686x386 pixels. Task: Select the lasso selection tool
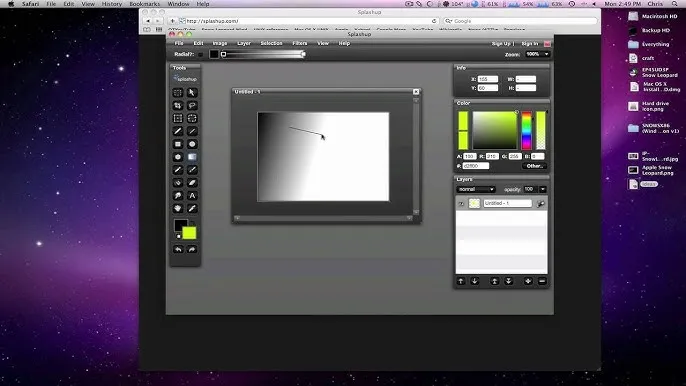point(192,105)
